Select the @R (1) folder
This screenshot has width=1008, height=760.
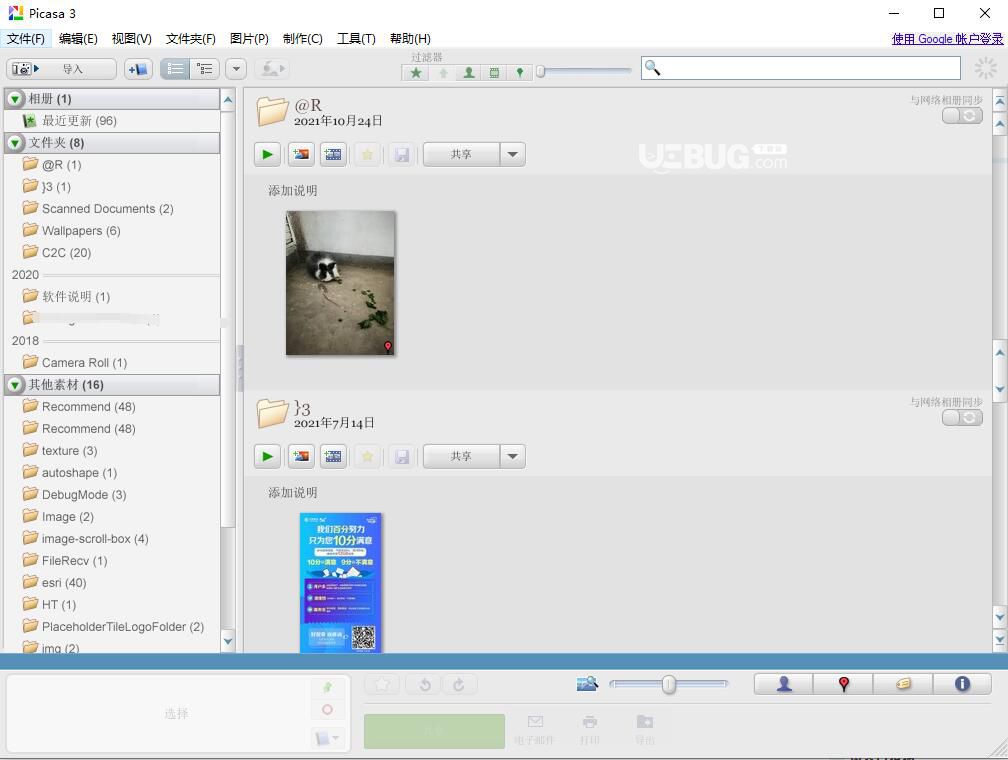pyautogui.click(x=61, y=165)
